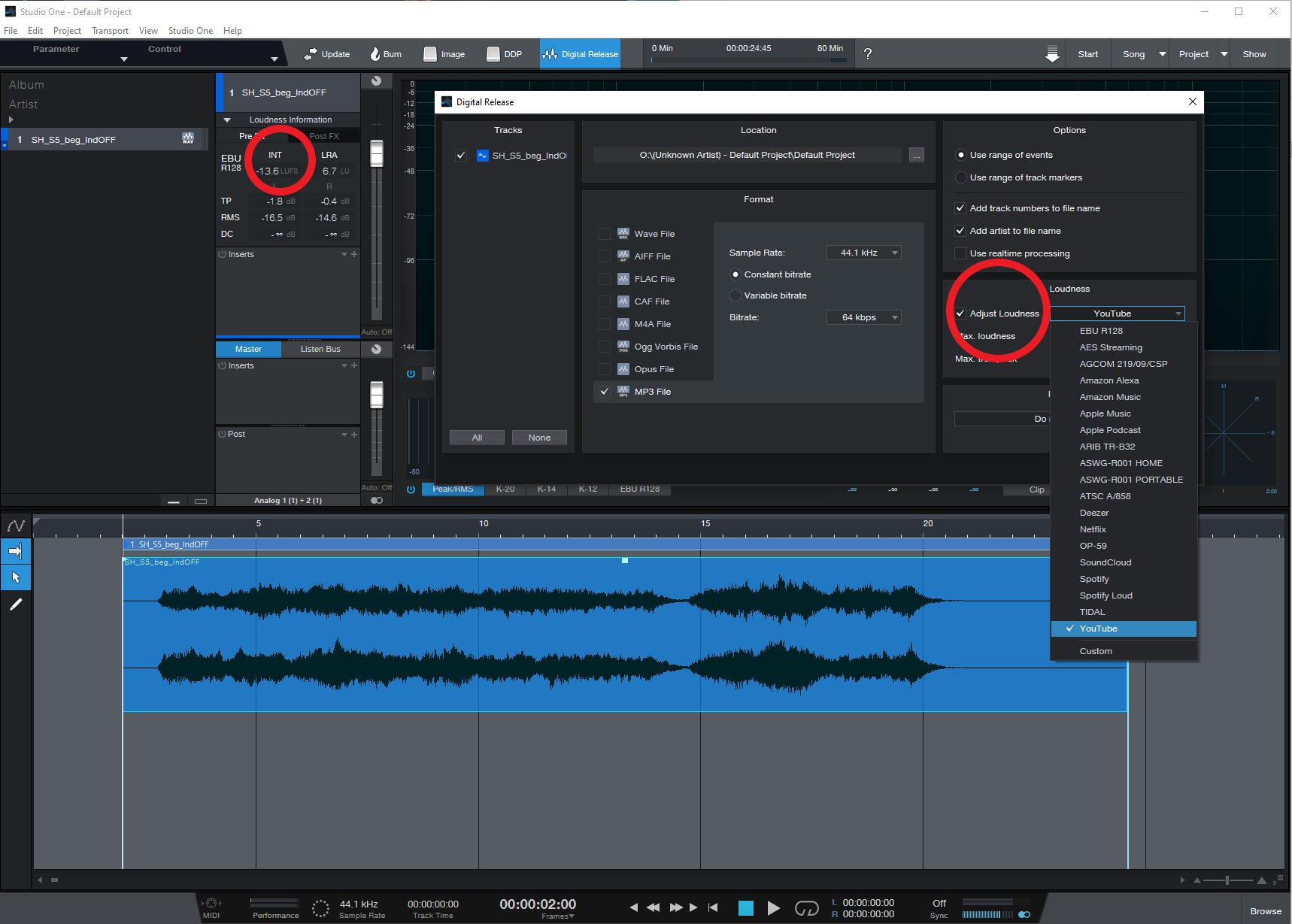1292x924 pixels.
Task: Click the None tracks button
Action: click(539, 438)
